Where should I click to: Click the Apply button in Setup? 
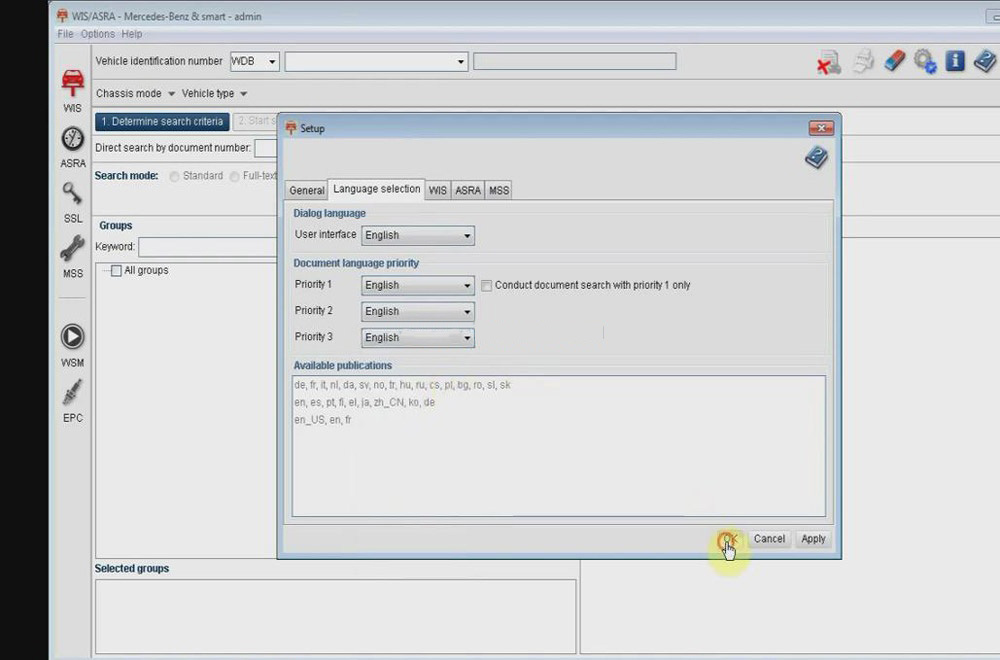click(x=813, y=539)
